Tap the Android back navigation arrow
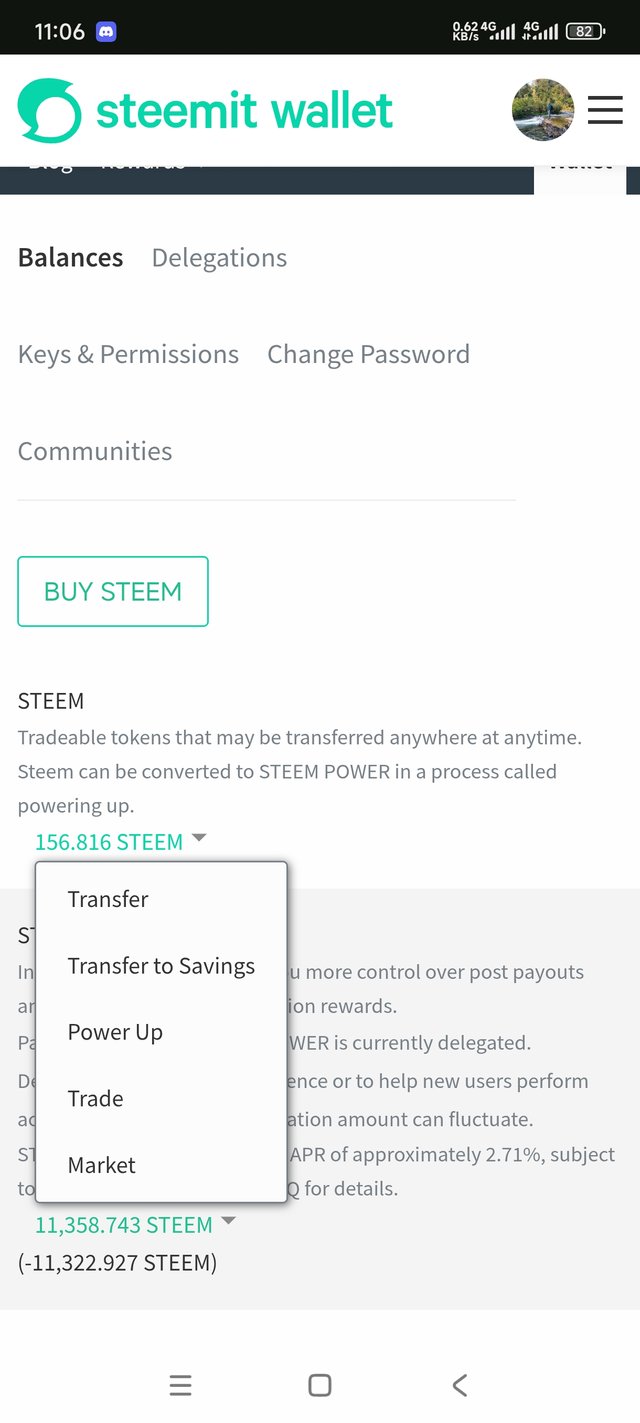 [x=459, y=1385]
